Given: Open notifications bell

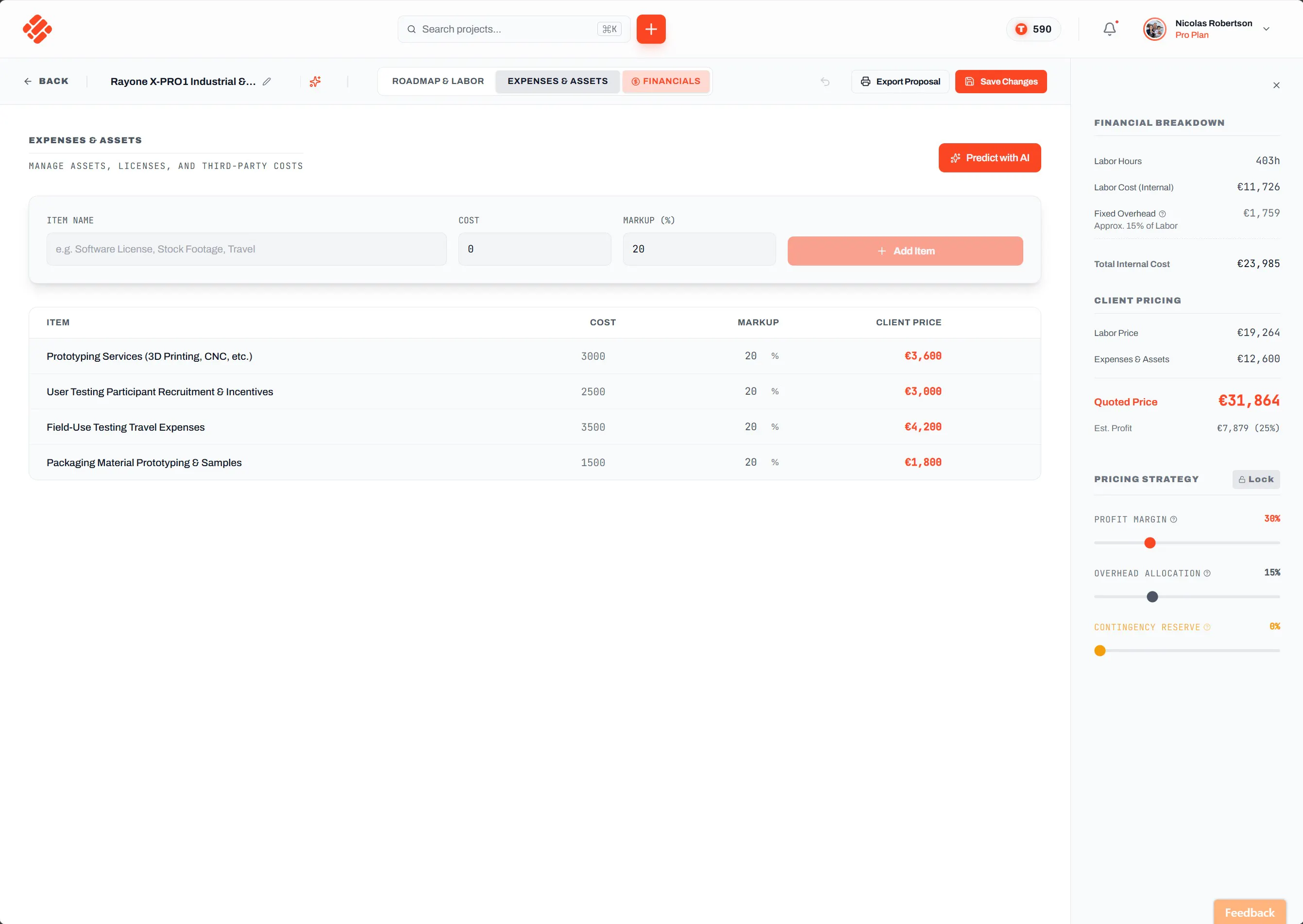Looking at the screenshot, I should click(1110, 29).
